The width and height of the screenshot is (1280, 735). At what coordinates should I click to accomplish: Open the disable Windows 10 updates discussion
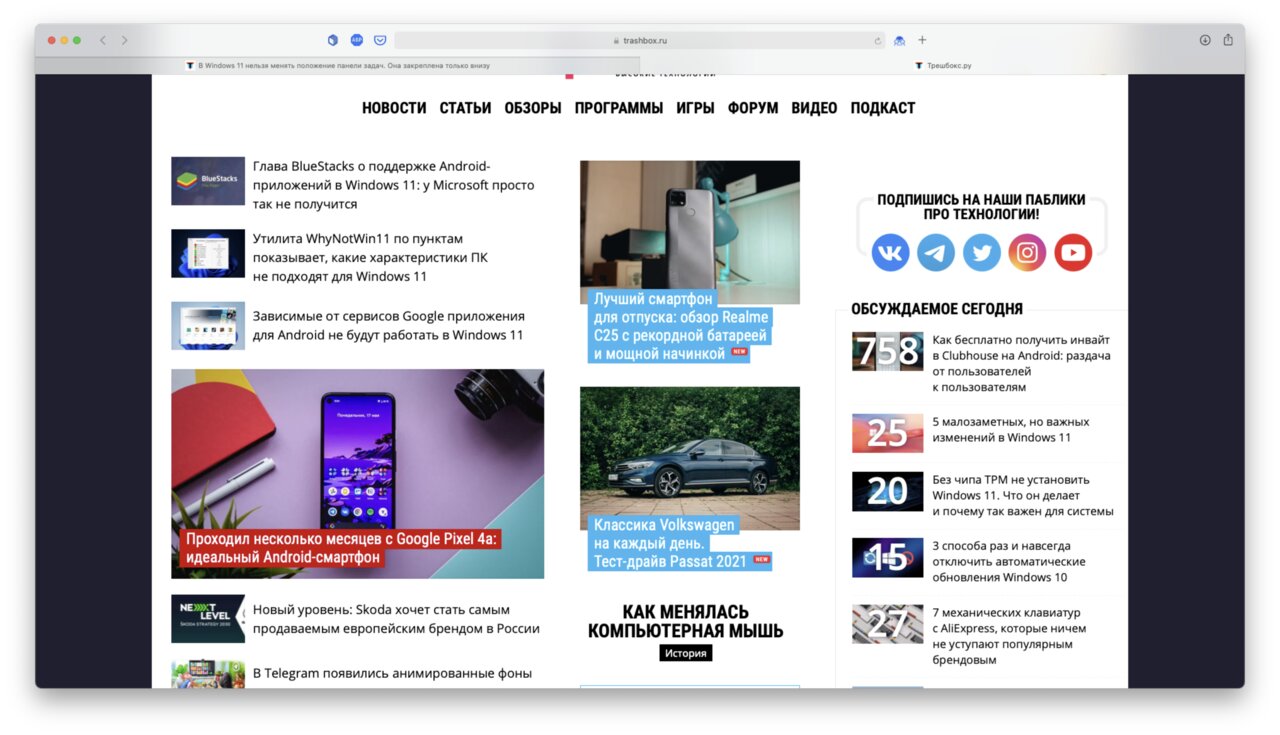(1009, 561)
